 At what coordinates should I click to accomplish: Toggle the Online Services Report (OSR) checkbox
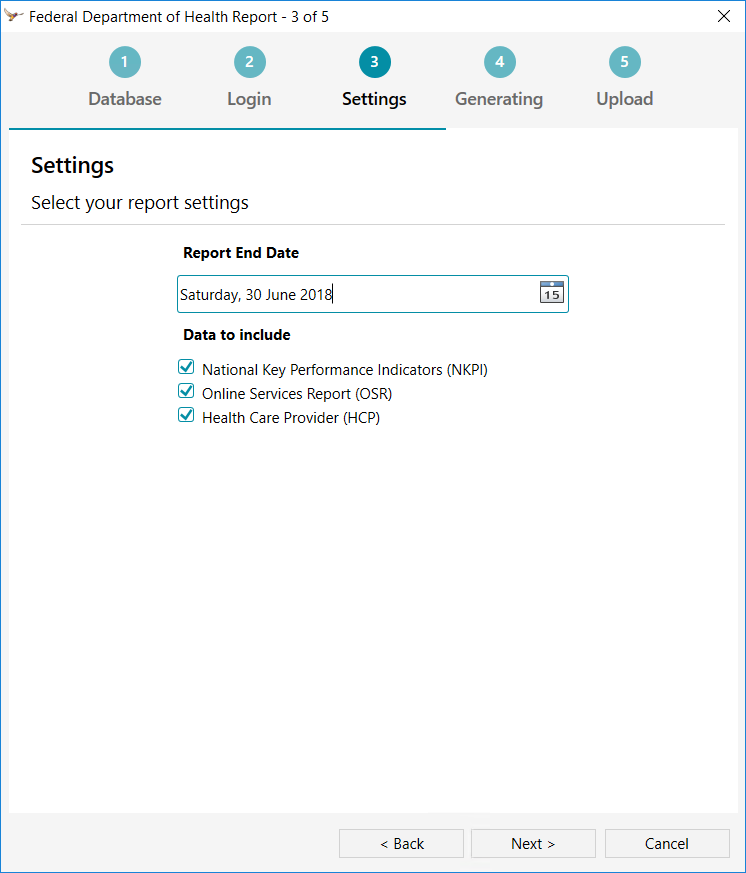coord(186,391)
